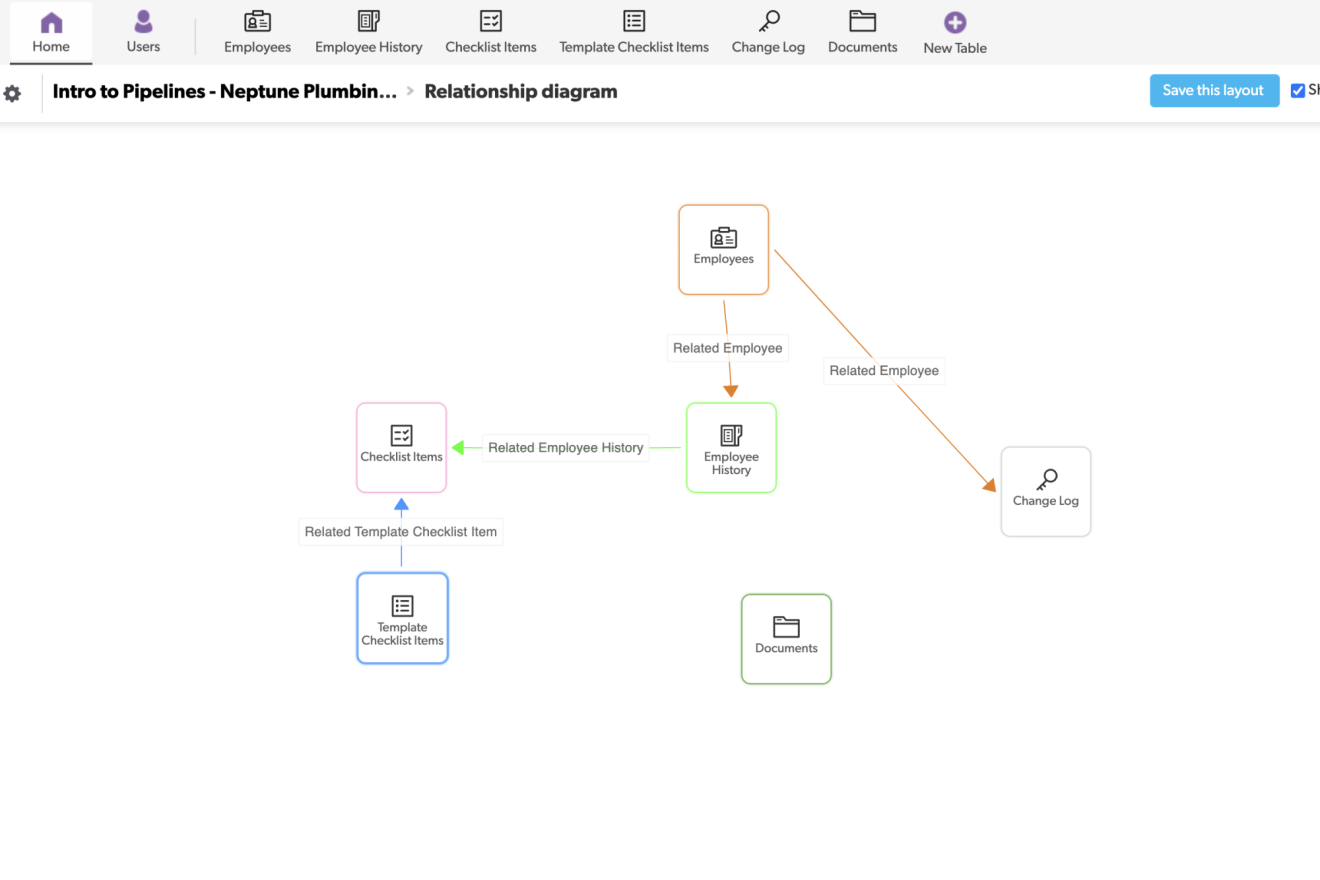Click the Change Log key icon in toolbar
Image resolution: width=1320 pixels, height=880 pixels.
(768, 22)
